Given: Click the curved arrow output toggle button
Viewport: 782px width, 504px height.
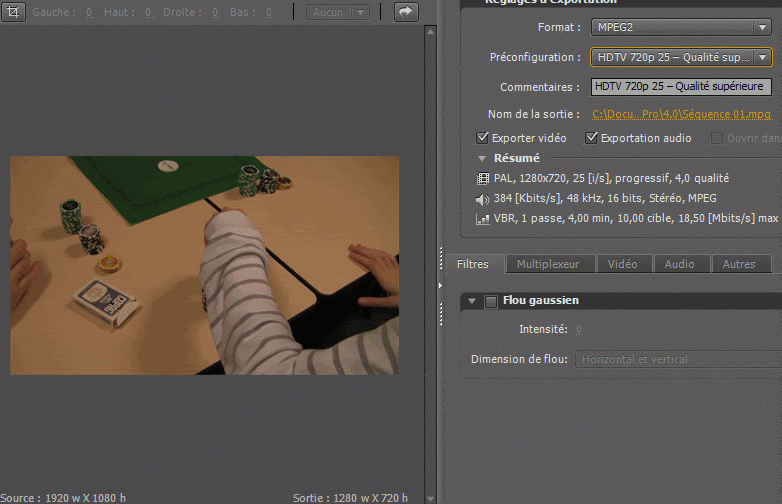Looking at the screenshot, I should pyautogui.click(x=406, y=11).
